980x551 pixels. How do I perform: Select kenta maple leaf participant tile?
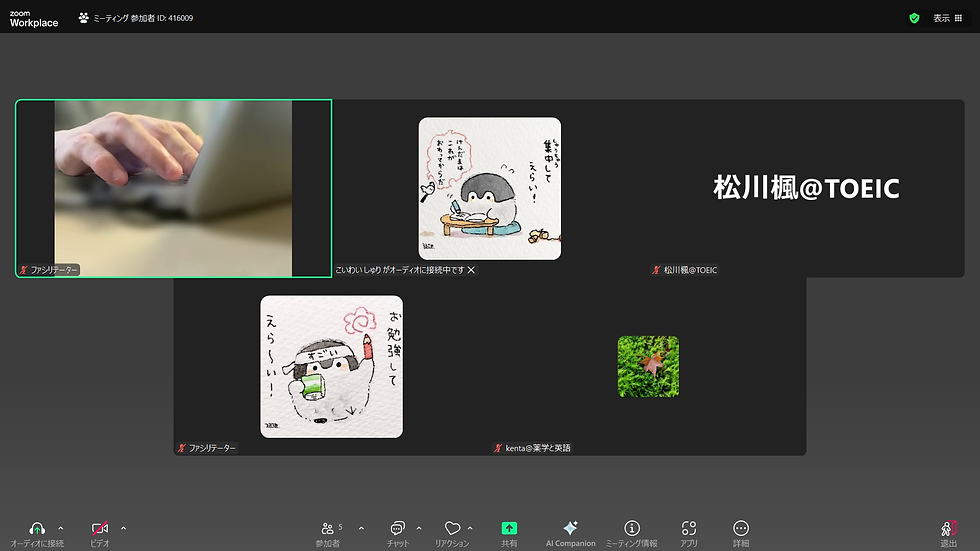click(x=648, y=367)
